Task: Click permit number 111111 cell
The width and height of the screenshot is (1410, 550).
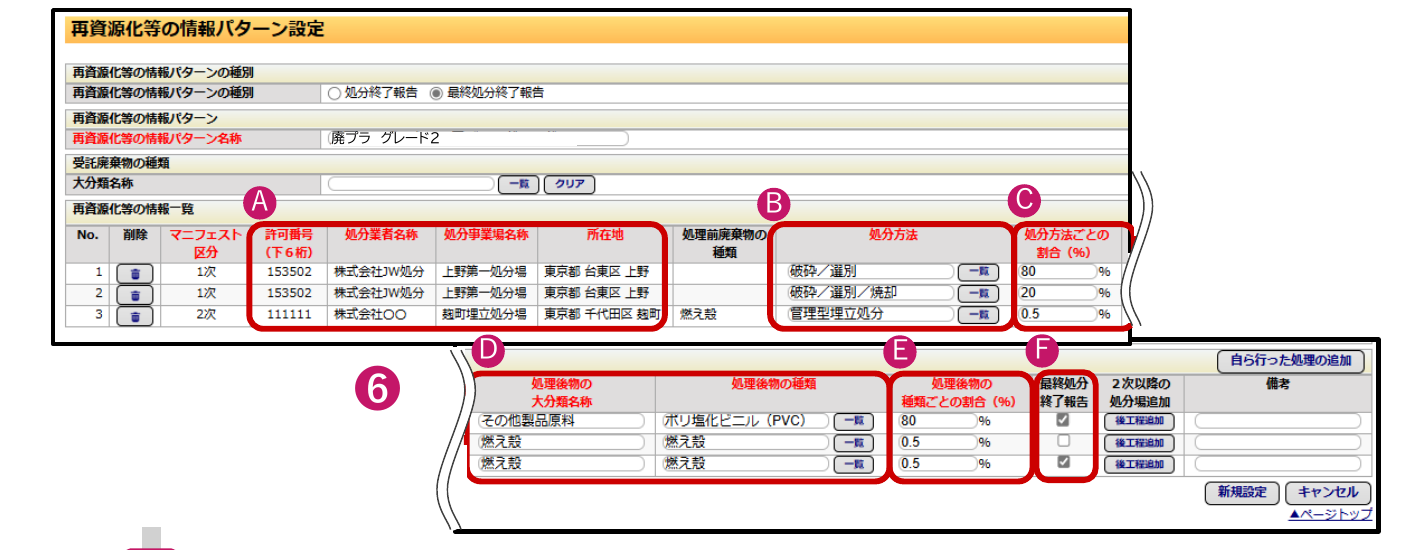Action: [289, 315]
